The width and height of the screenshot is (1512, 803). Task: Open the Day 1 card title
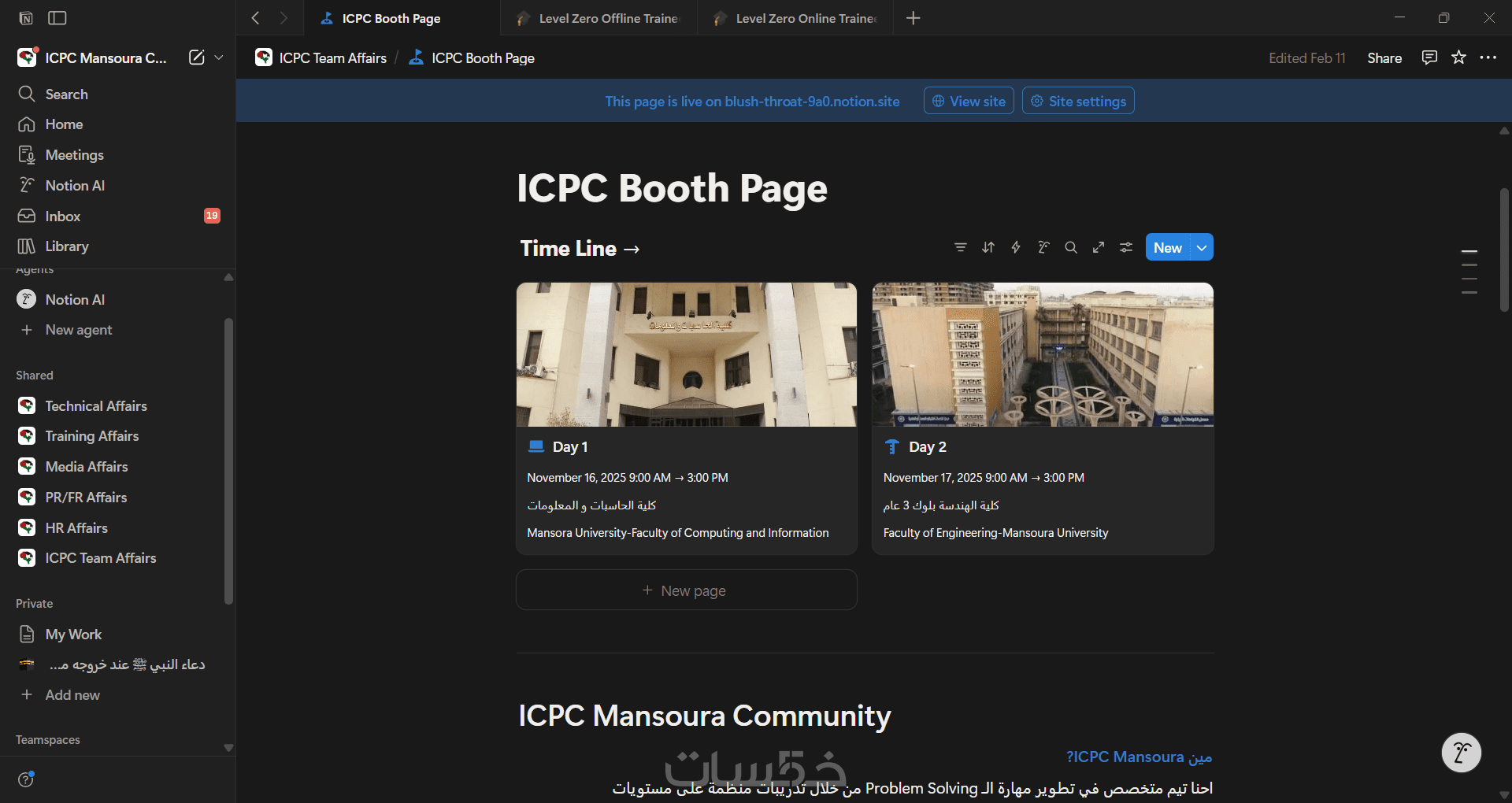(x=570, y=447)
